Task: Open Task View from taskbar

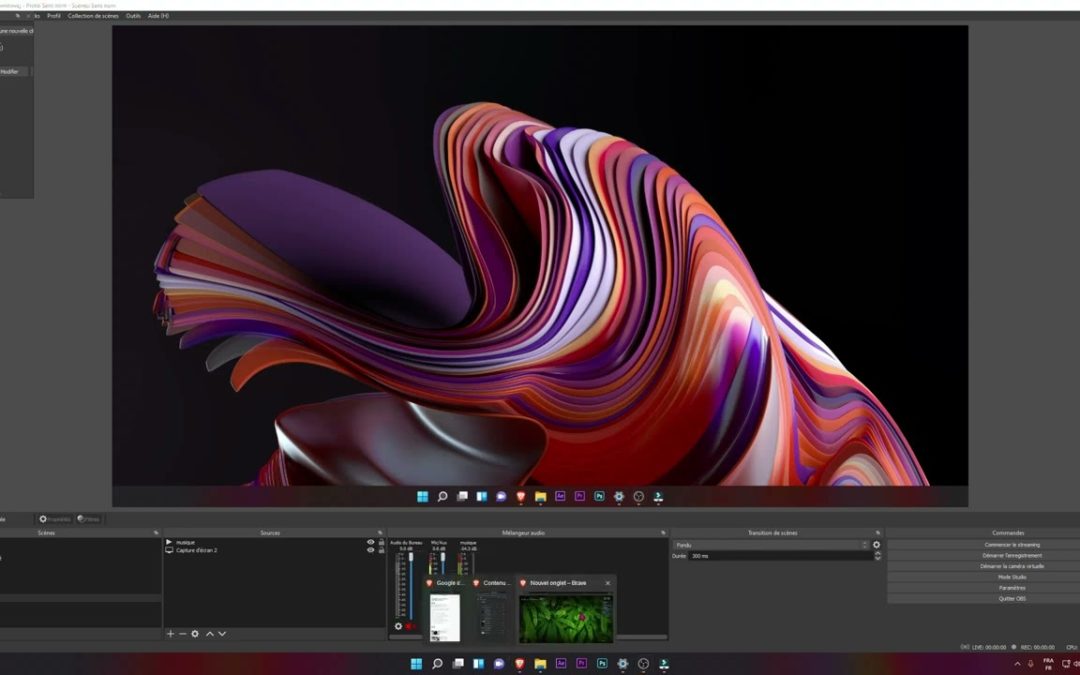Action: tap(457, 664)
